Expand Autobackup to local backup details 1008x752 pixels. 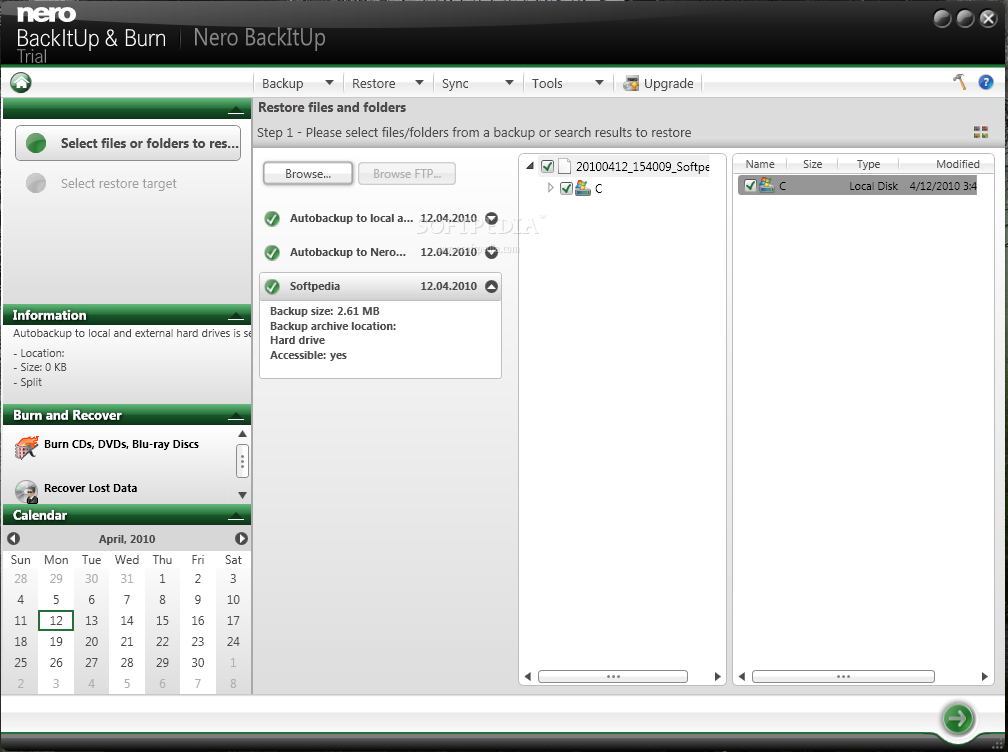click(492, 219)
